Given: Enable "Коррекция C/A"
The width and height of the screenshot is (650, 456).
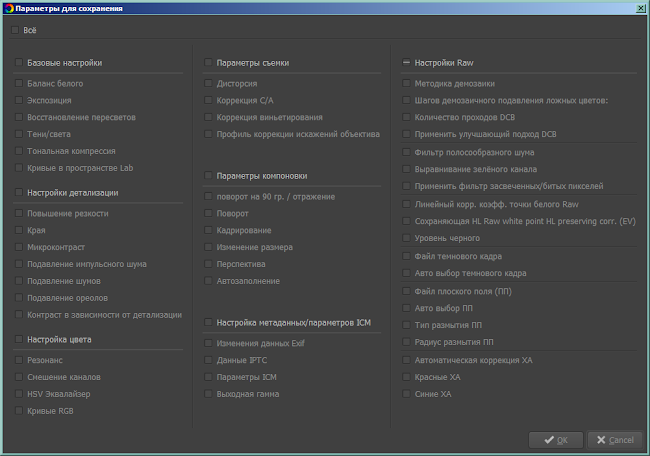Looking at the screenshot, I should click(x=208, y=100).
